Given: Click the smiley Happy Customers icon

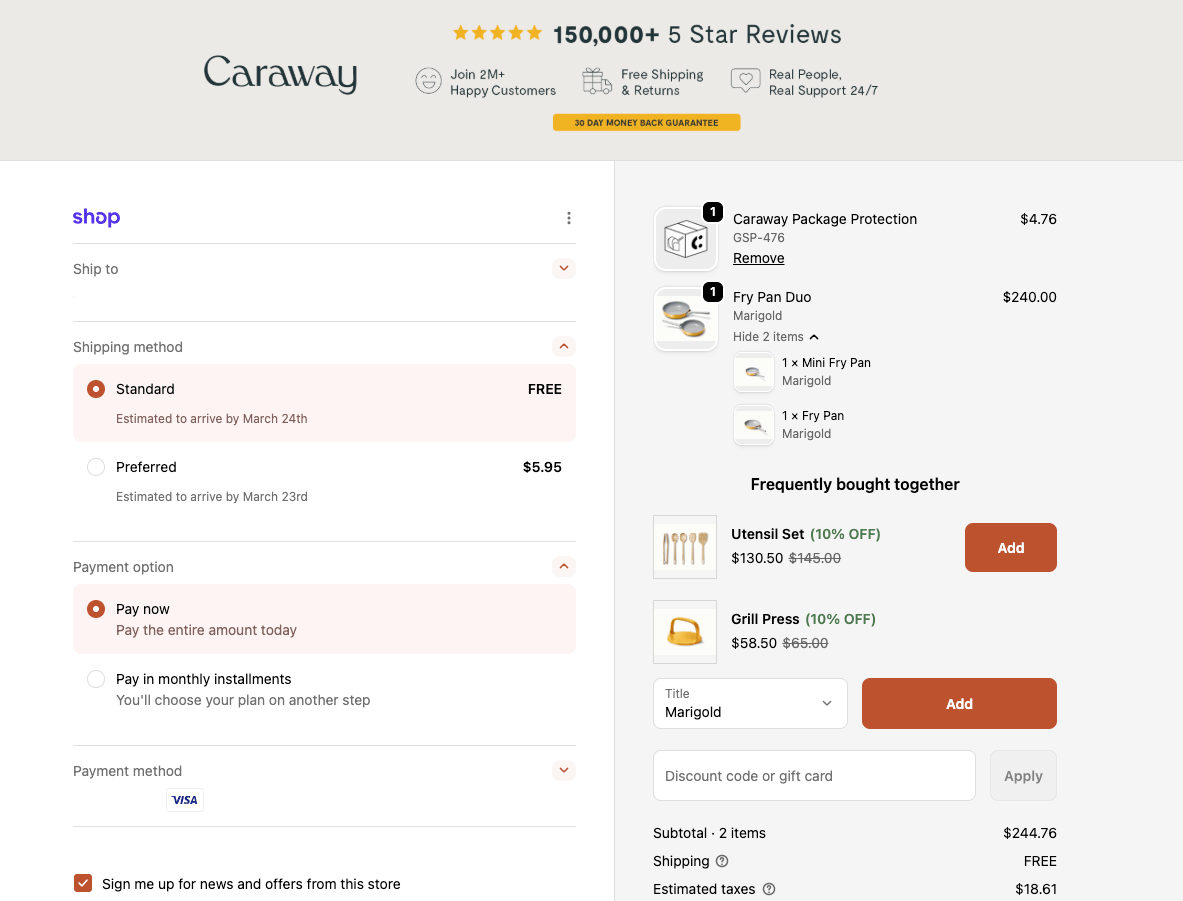Looking at the screenshot, I should click(429, 81).
